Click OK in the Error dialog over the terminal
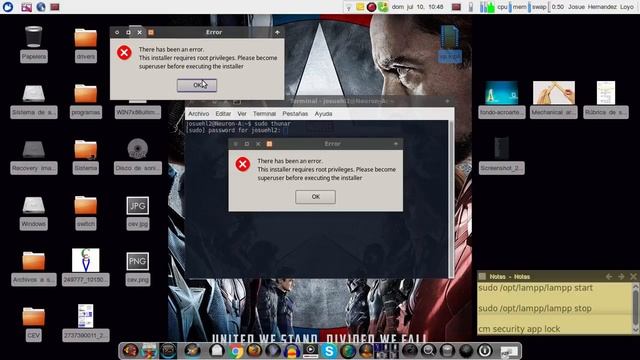 pos(316,197)
